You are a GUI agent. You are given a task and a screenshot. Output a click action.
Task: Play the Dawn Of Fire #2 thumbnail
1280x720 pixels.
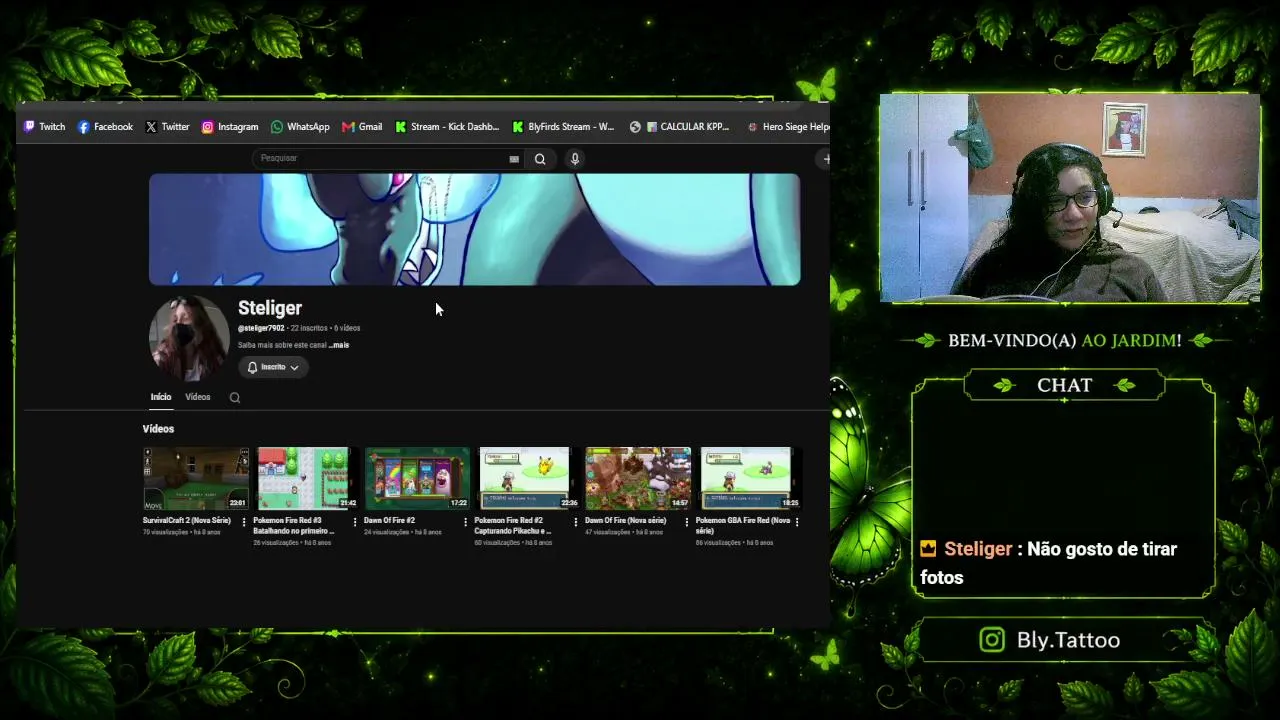417,478
